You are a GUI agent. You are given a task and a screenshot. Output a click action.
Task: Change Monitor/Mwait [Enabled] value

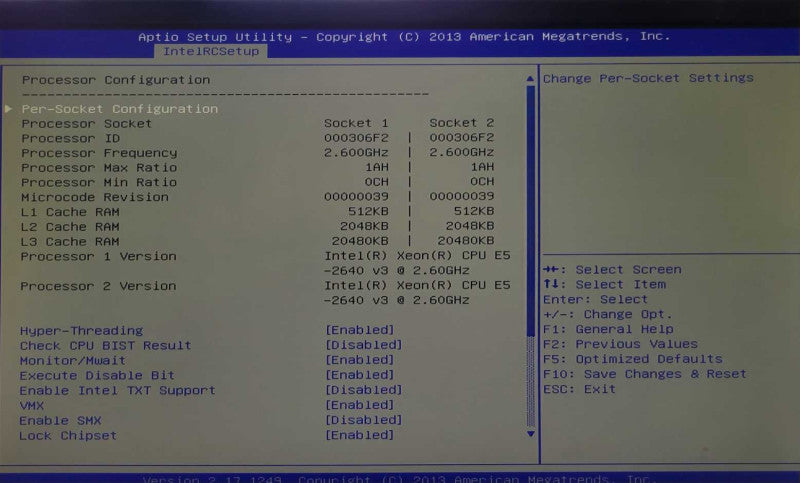(x=360, y=360)
